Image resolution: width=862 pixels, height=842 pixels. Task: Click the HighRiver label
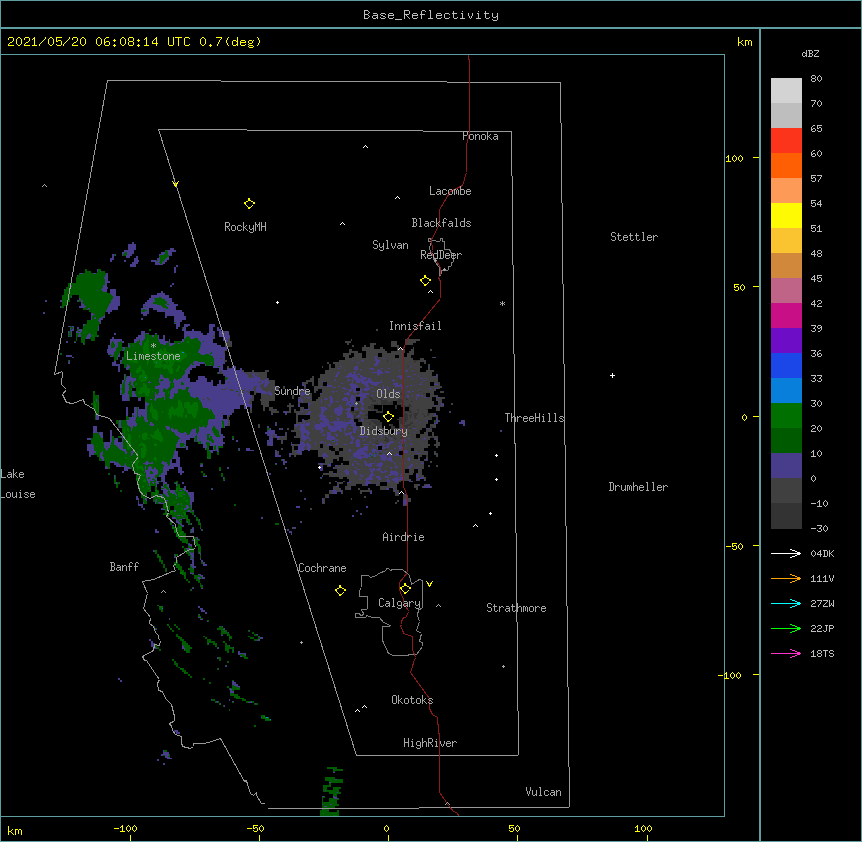430,743
